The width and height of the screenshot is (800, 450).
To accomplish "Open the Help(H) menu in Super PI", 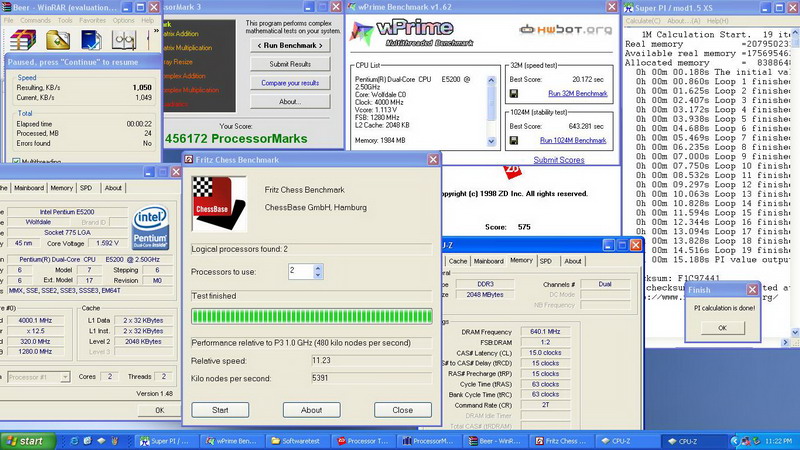I will (x=717, y=21).
